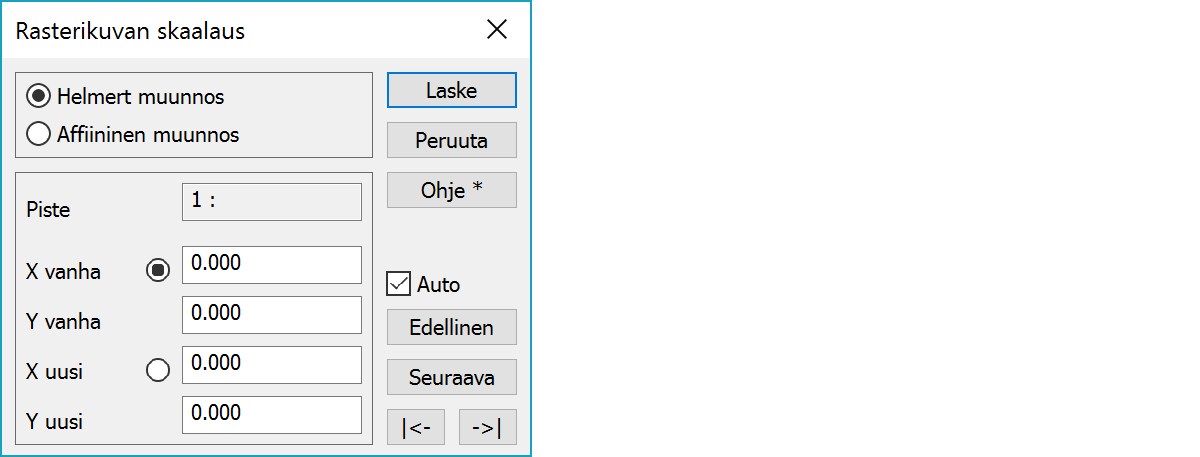Image resolution: width=1200 pixels, height=457 pixels.
Task: Go to previous point with Edellinen
Action: coord(451,327)
